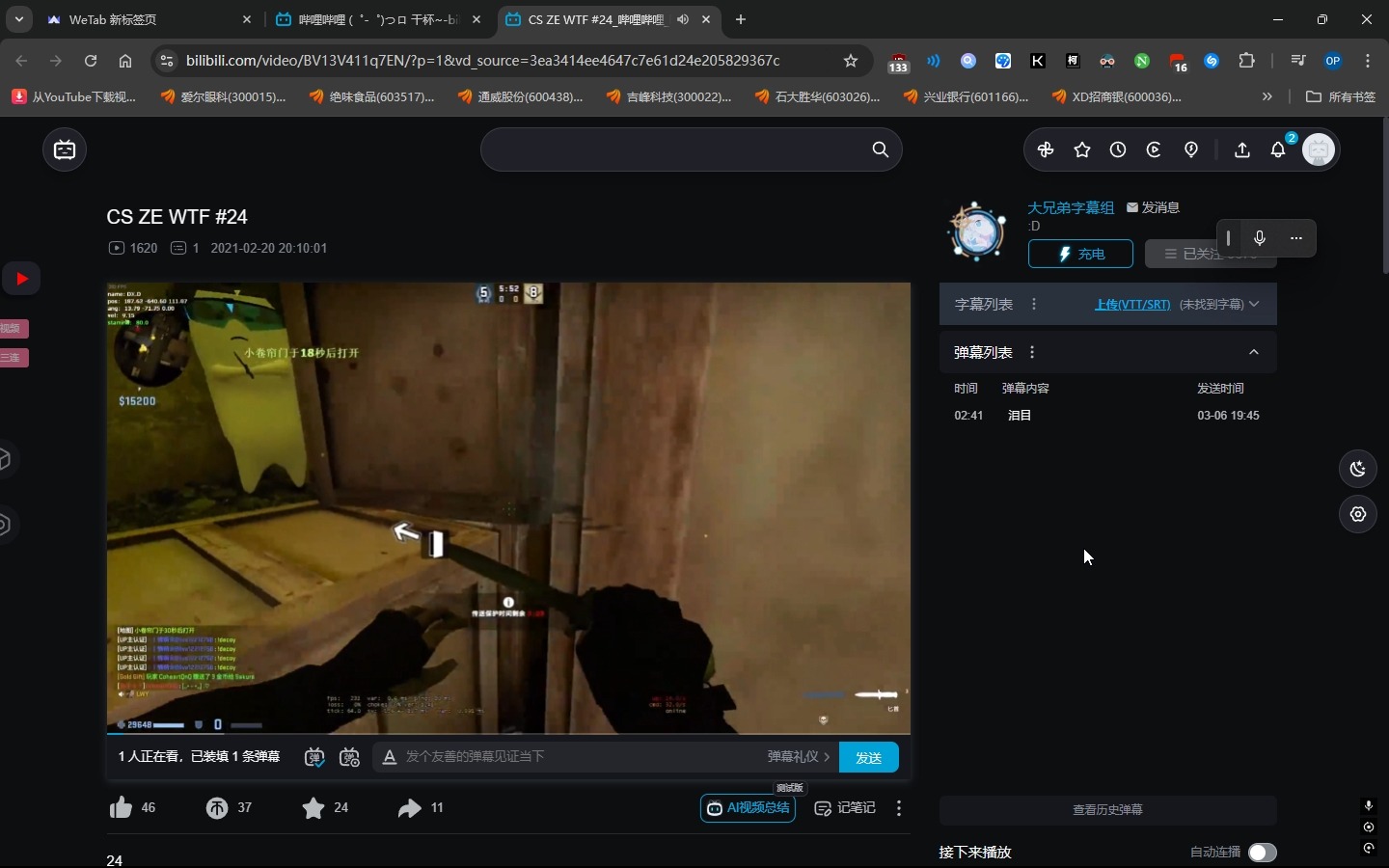Click the Bilibili home logo icon
The height and width of the screenshot is (868, 1389).
[65, 149]
